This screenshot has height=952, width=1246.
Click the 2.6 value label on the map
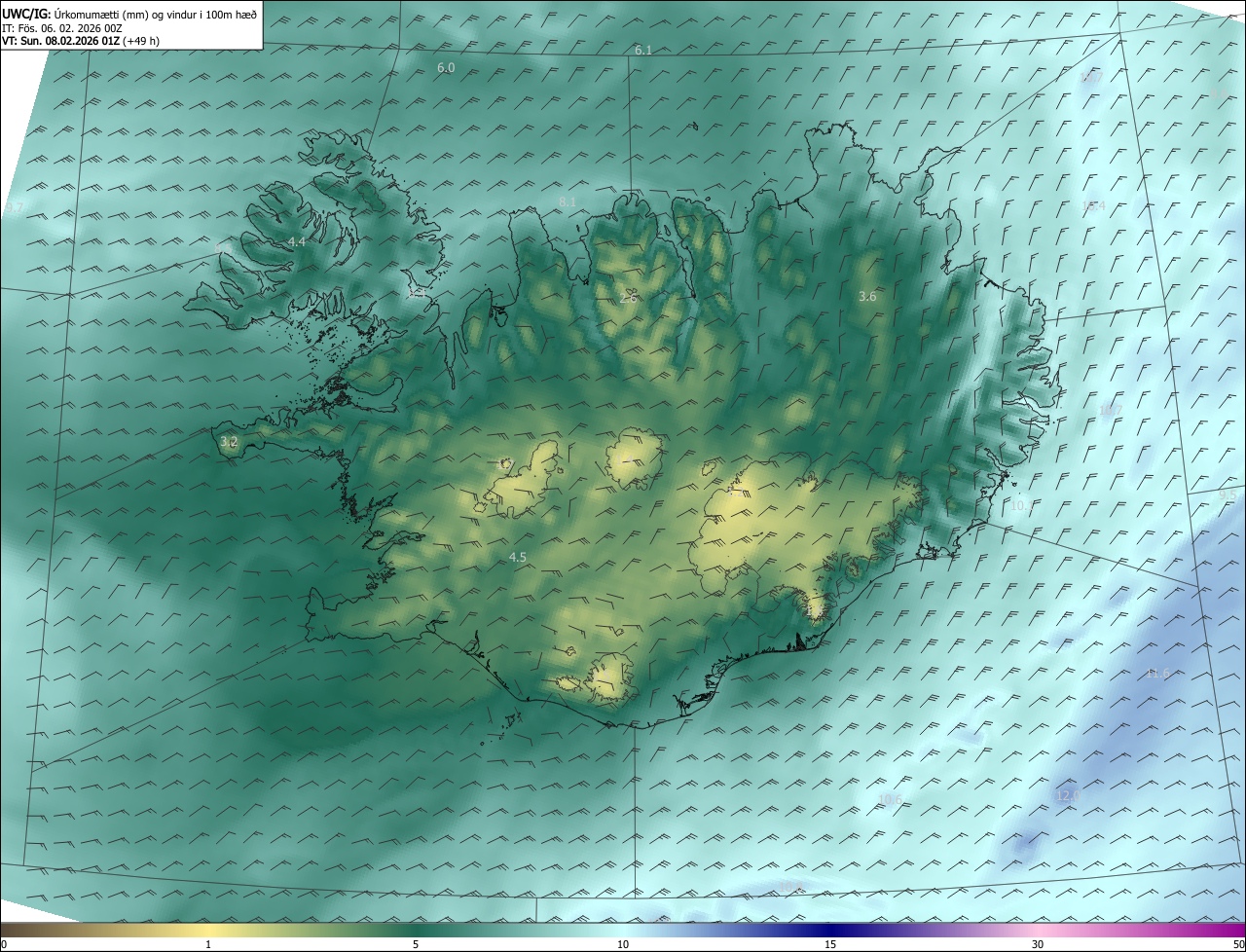tap(629, 297)
